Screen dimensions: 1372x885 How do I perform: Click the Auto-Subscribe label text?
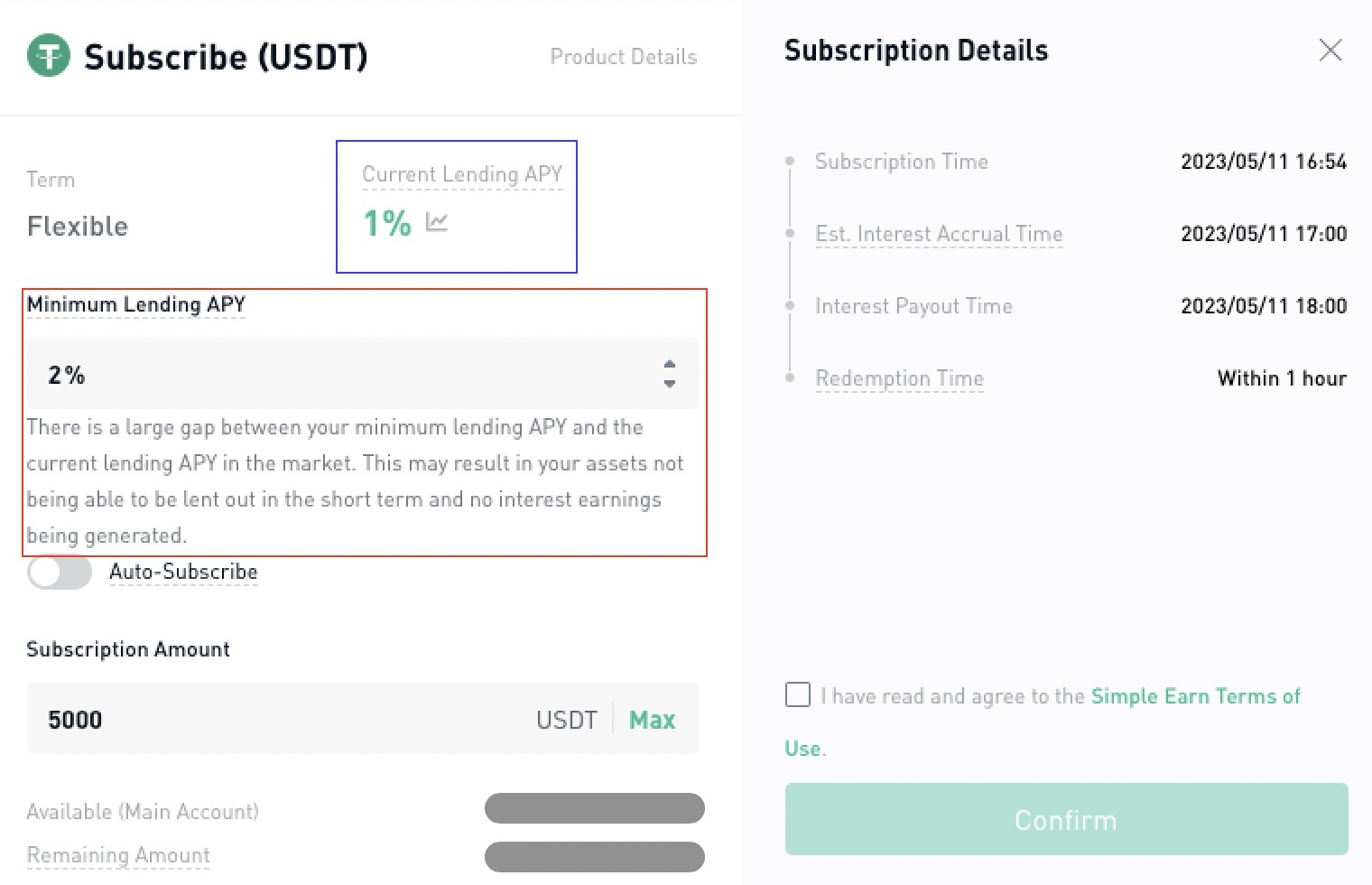point(183,572)
